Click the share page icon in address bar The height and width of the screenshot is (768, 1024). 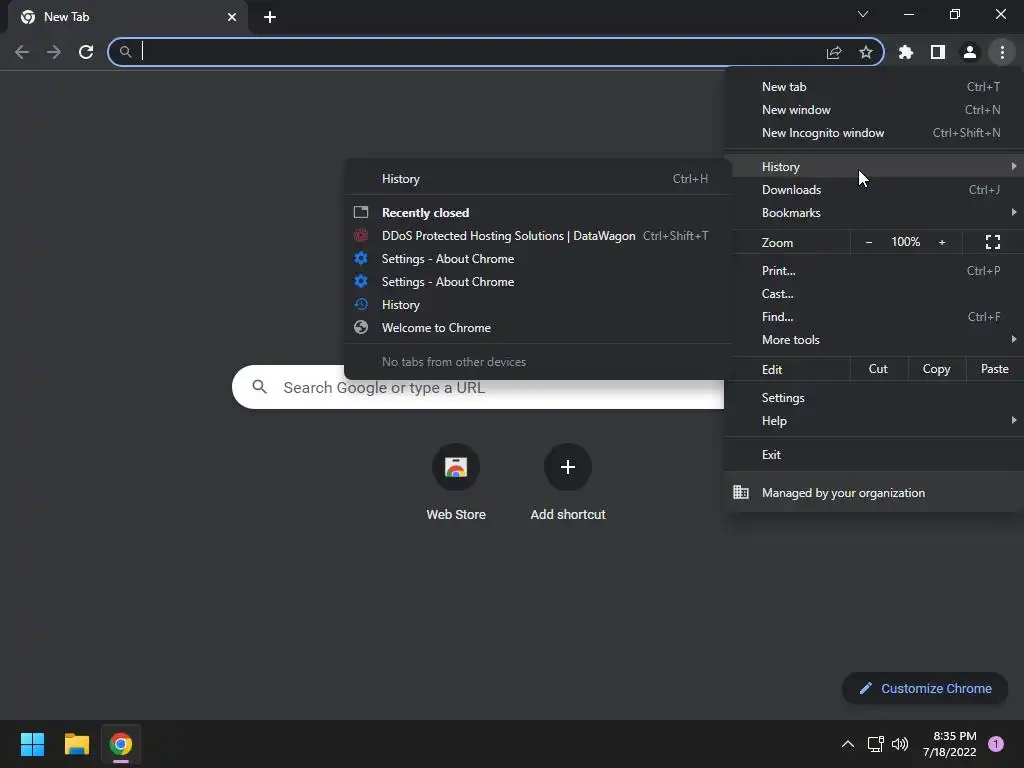834,52
